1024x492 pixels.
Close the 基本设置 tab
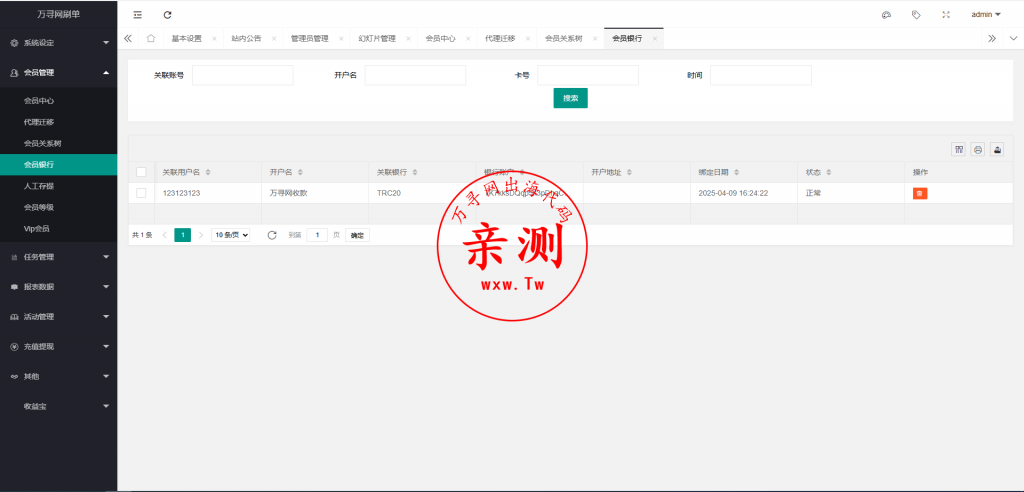tap(214, 39)
